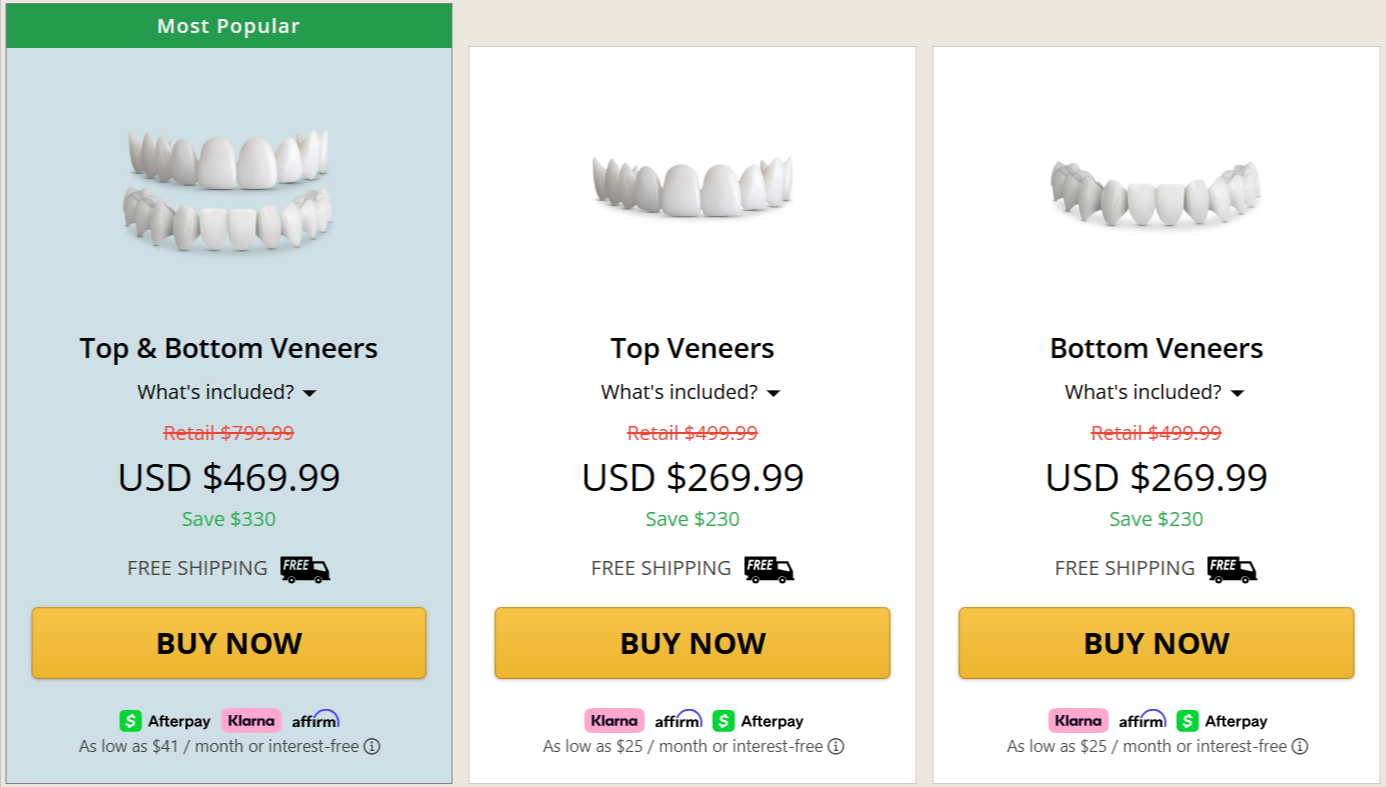Open the info icon under Top & Bottom Veneers pricing
This screenshot has width=1386, height=787.
click(x=373, y=746)
